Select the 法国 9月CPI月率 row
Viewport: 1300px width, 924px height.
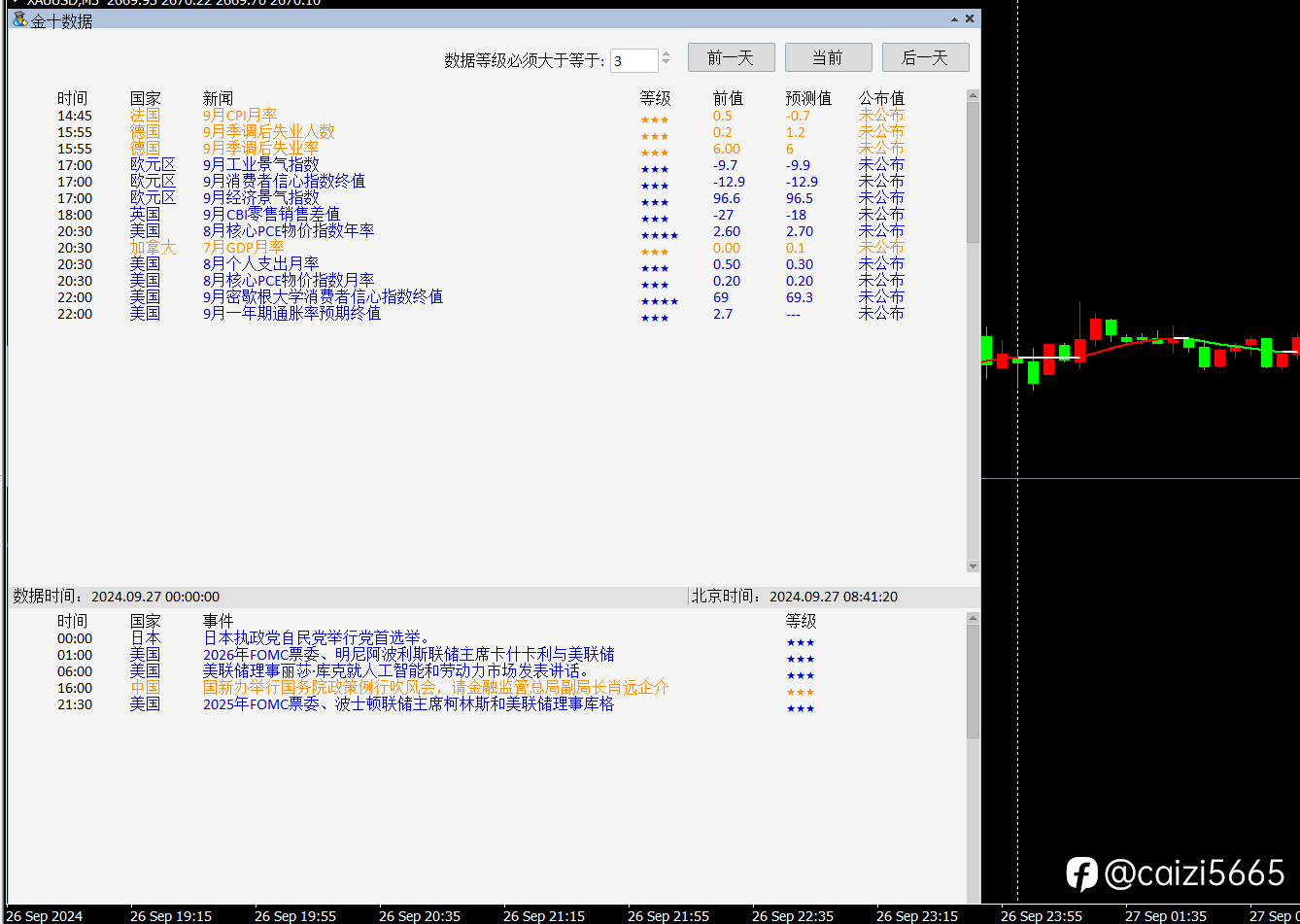click(x=481, y=116)
